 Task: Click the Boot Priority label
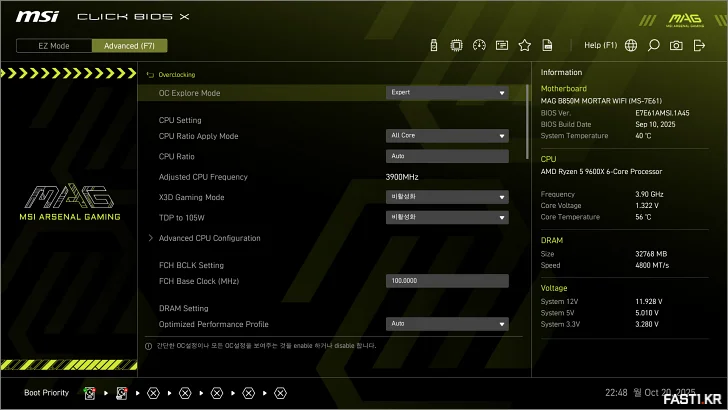(46, 393)
